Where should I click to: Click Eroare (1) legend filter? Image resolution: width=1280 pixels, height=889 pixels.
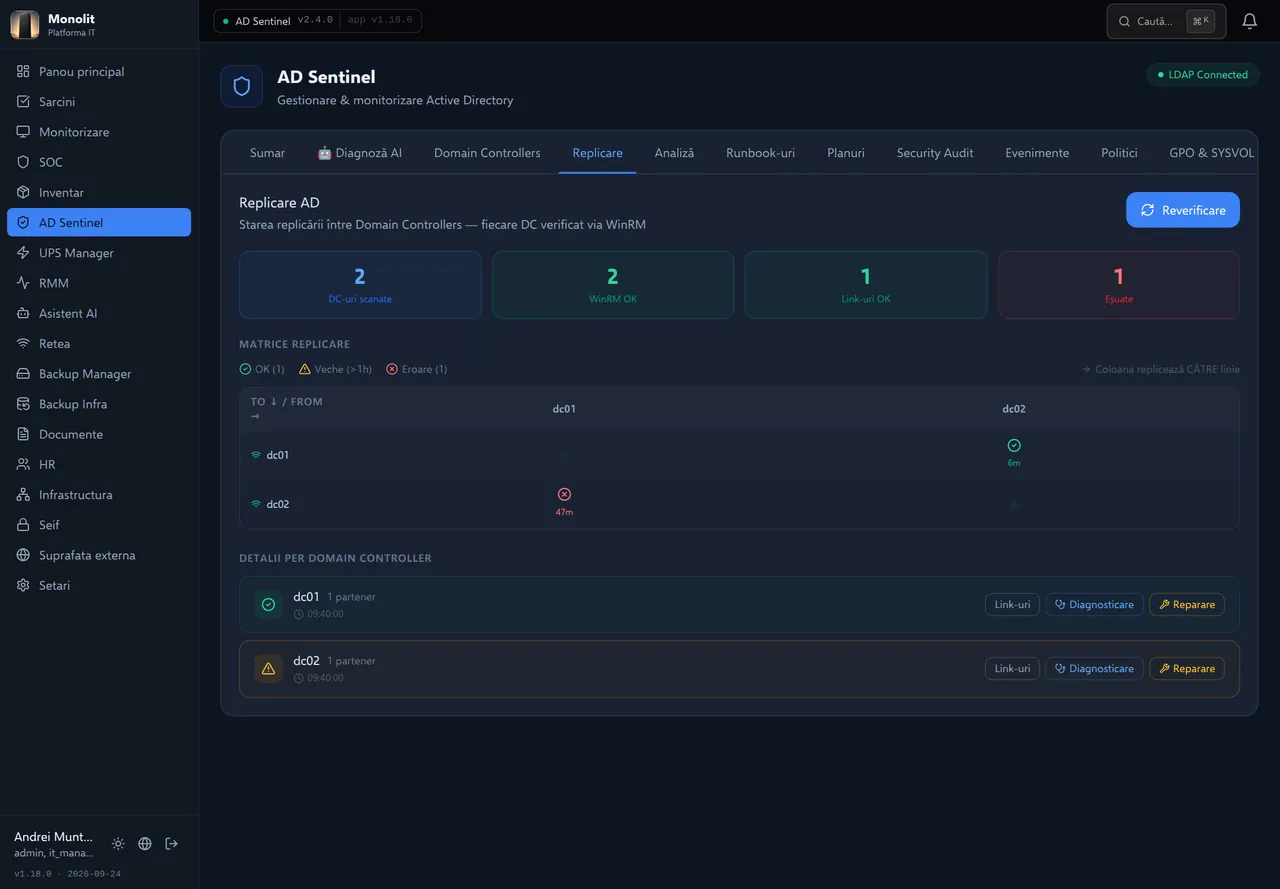pos(416,369)
